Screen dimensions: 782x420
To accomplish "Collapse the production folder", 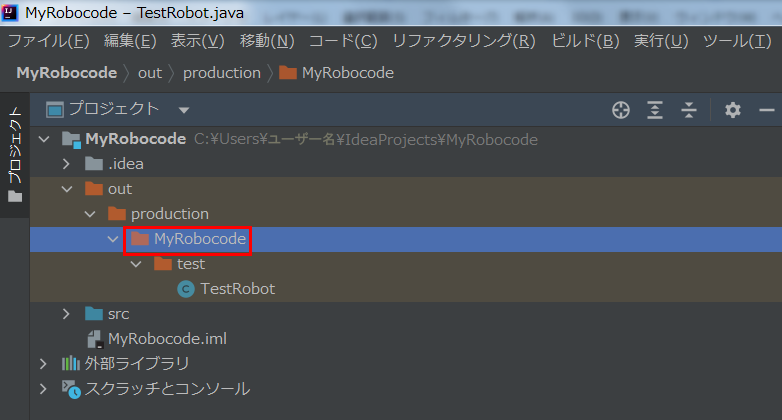I will tap(90, 213).
